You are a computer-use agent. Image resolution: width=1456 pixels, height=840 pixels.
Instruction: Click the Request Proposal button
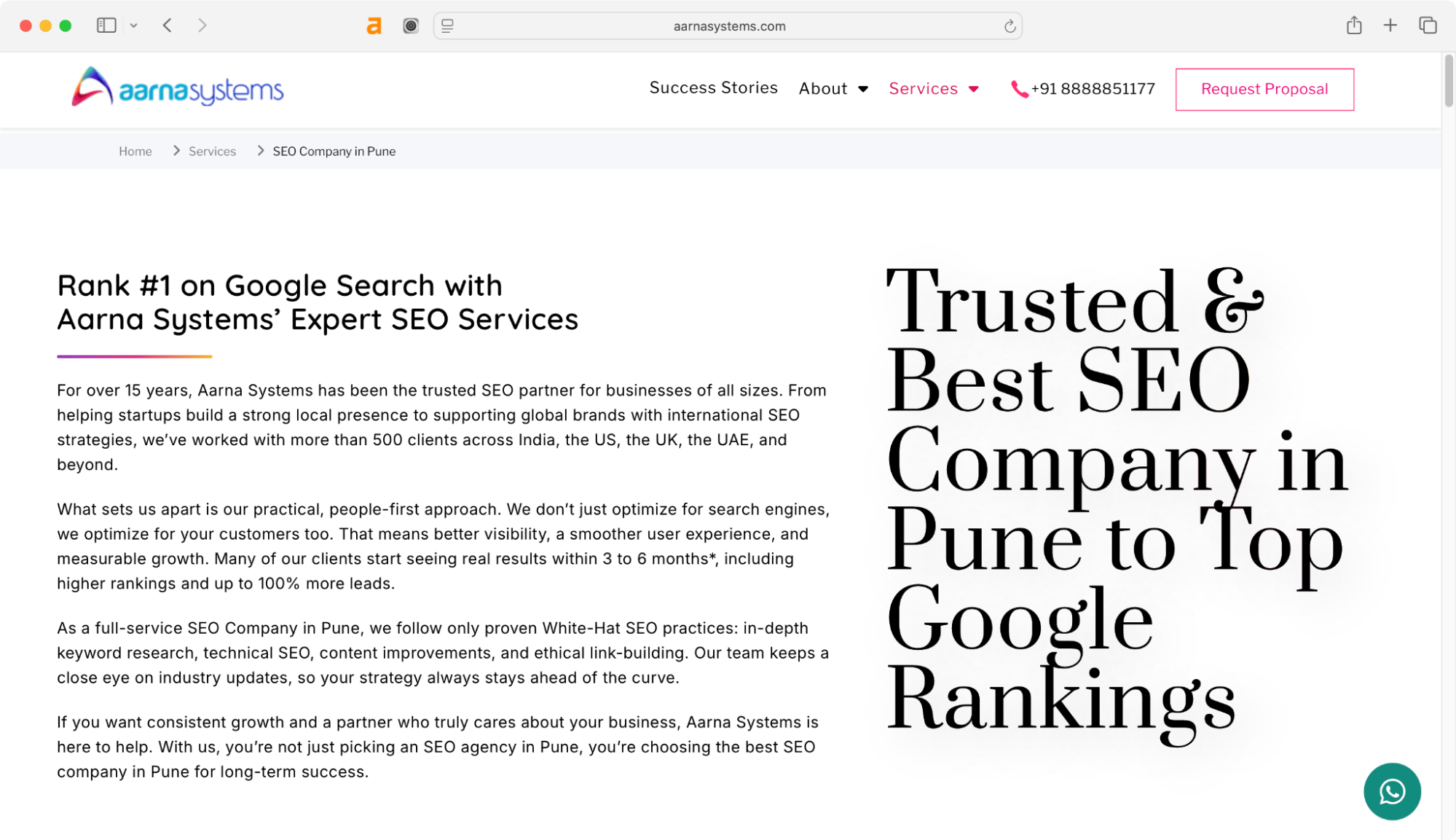tap(1264, 89)
